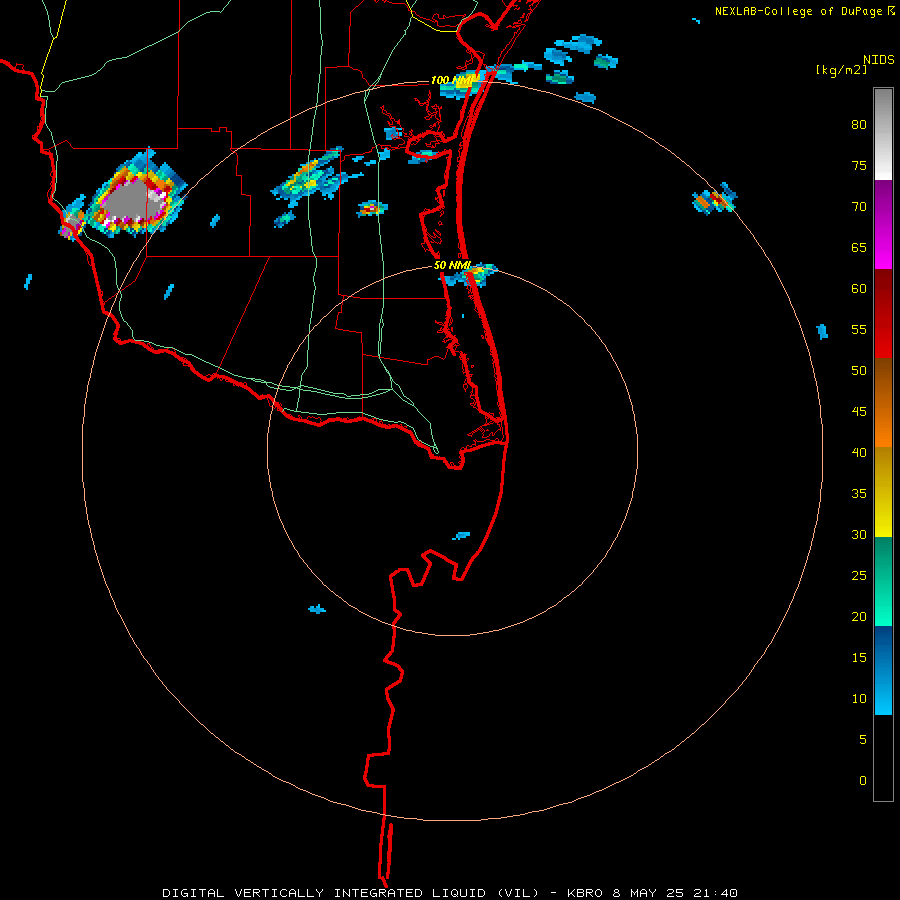Select the 10 value on the color scale
Screen dimensions: 900x900
(x=859, y=699)
